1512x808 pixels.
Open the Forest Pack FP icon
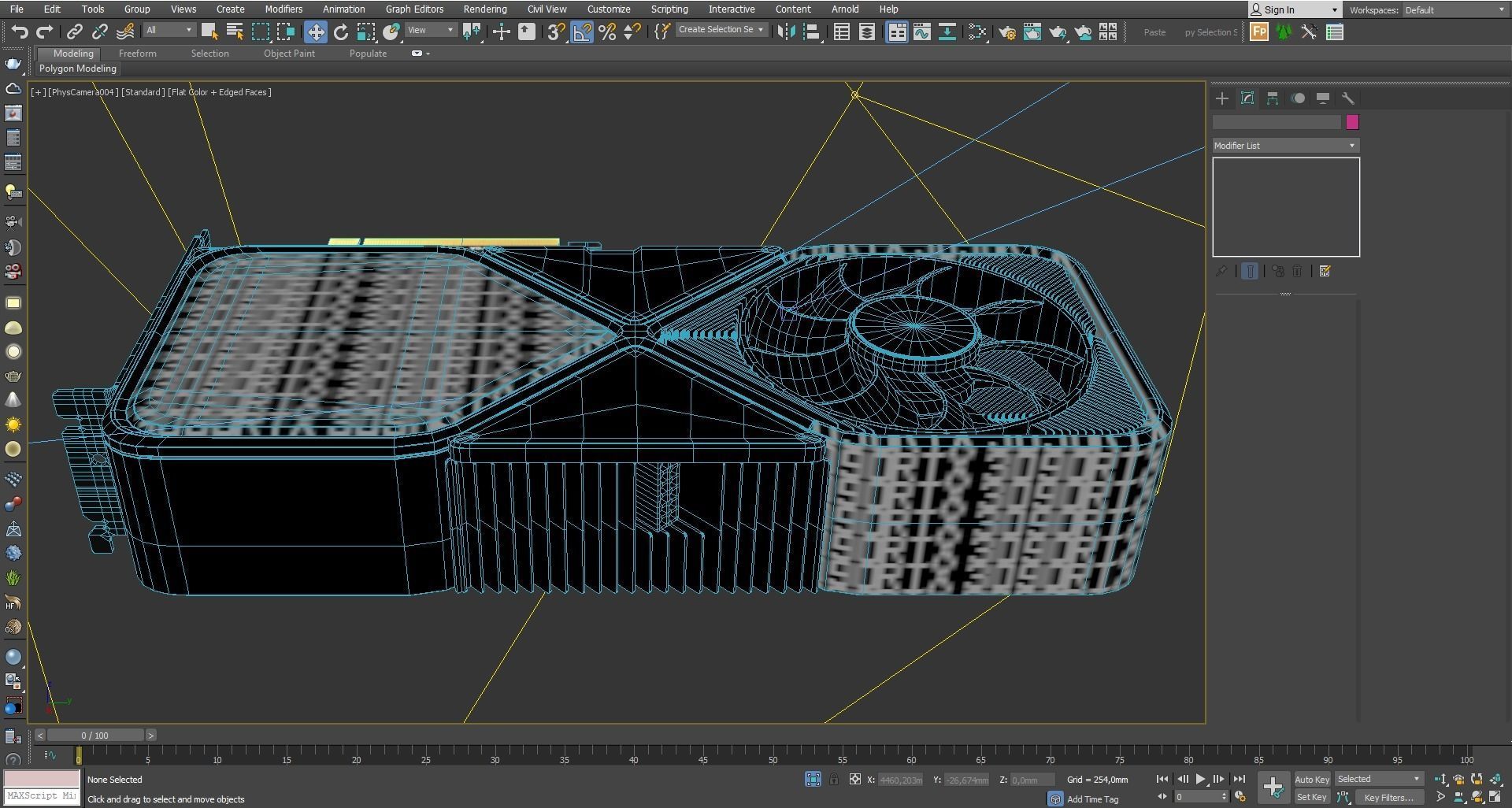coord(1259,32)
